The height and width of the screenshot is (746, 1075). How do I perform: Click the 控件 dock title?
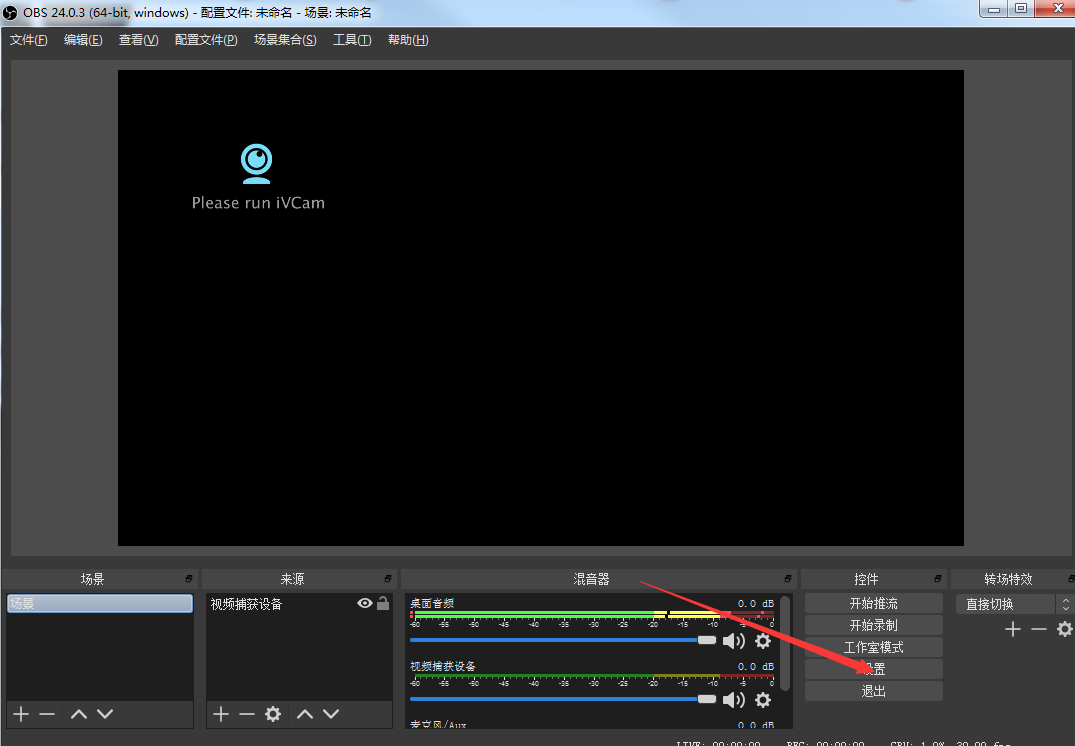tap(866, 579)
